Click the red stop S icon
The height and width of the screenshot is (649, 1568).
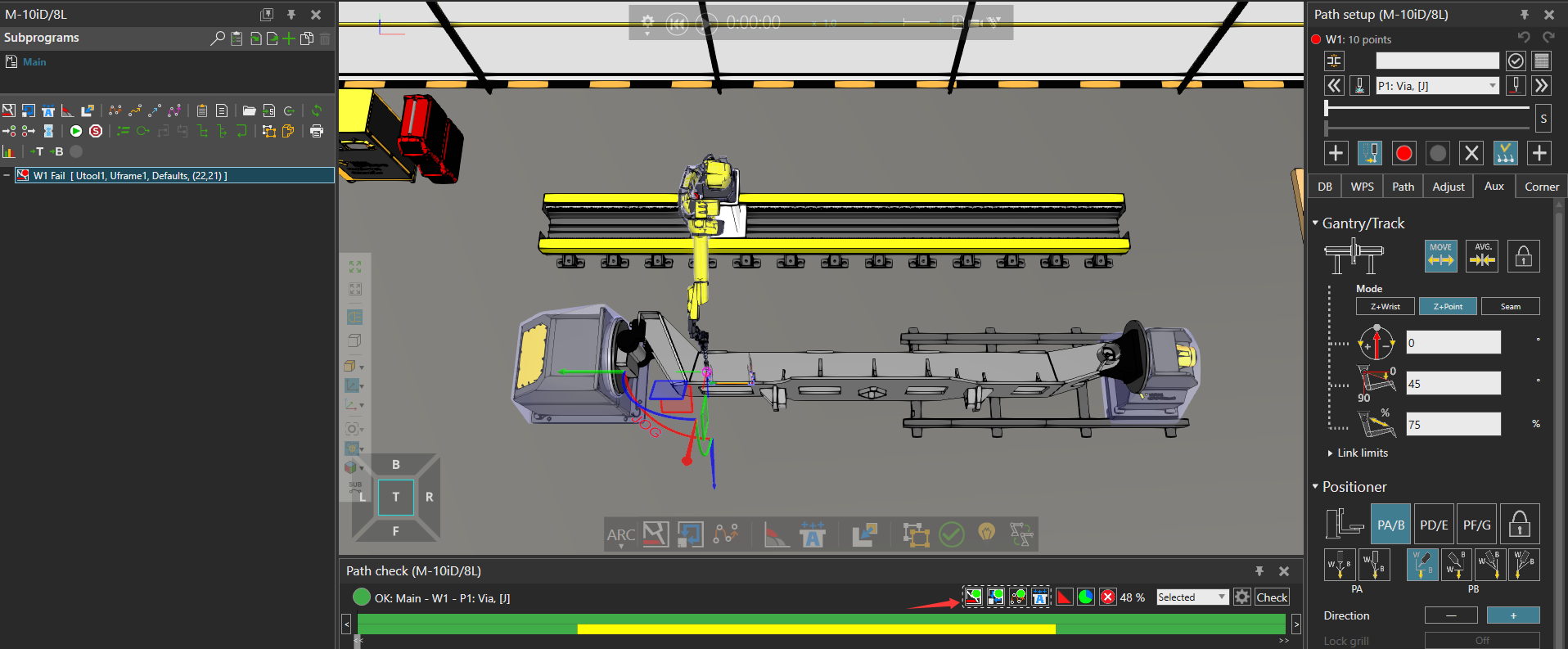96,131
